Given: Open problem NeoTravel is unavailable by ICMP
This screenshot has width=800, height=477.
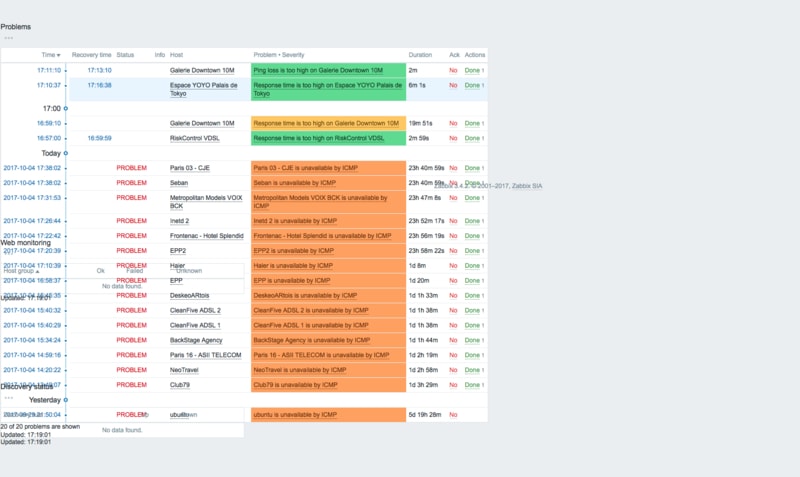Looking at the screenshot, I should (x=299, y=370).
